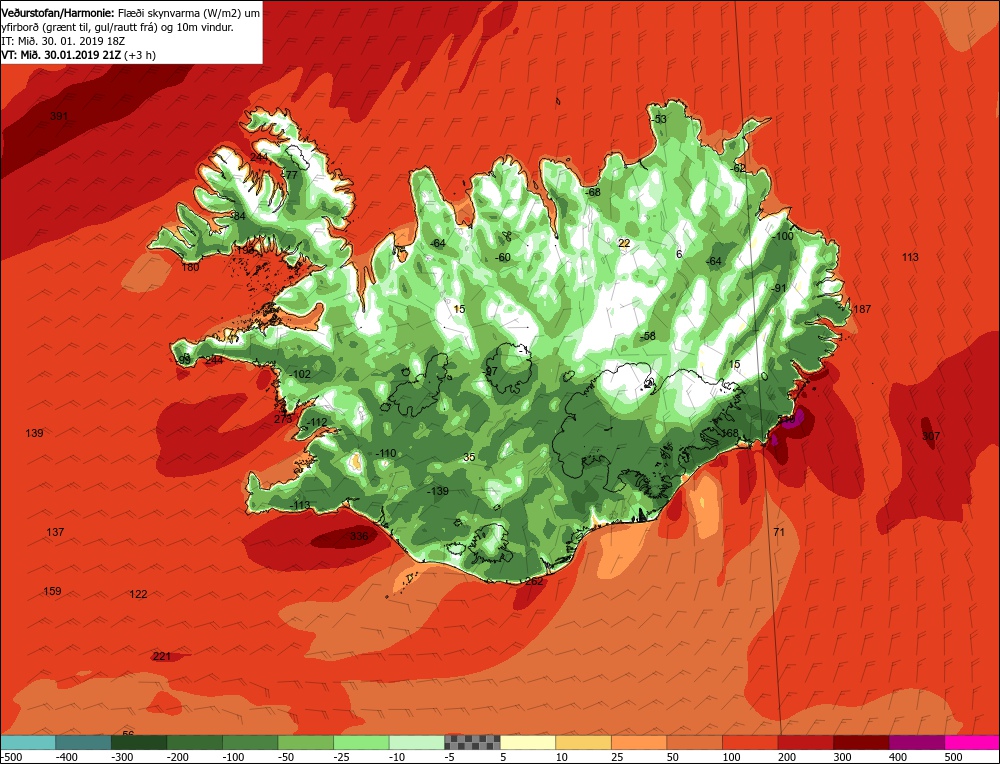
Task: Click the checkered legend swatch between -5 and 5
Action: click(472, 742)
